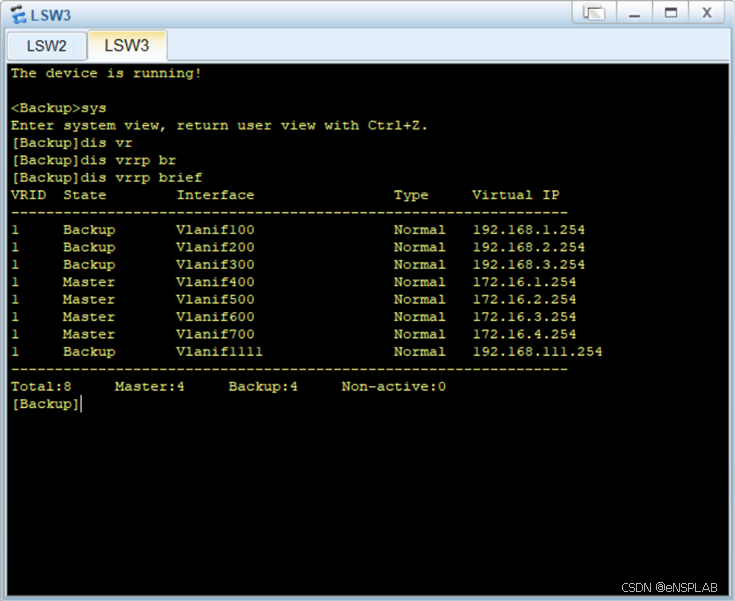Click the Virtual IP column header
Image resolution: width=735 pixels, height=601 pixels.
pyautogui.click(x=516, y=195)
